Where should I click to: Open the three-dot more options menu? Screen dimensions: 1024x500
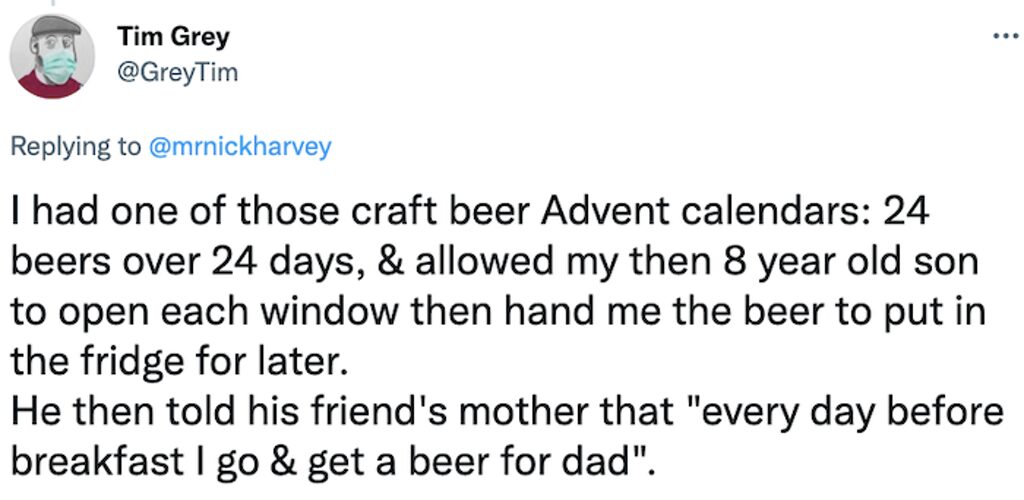1007,37
